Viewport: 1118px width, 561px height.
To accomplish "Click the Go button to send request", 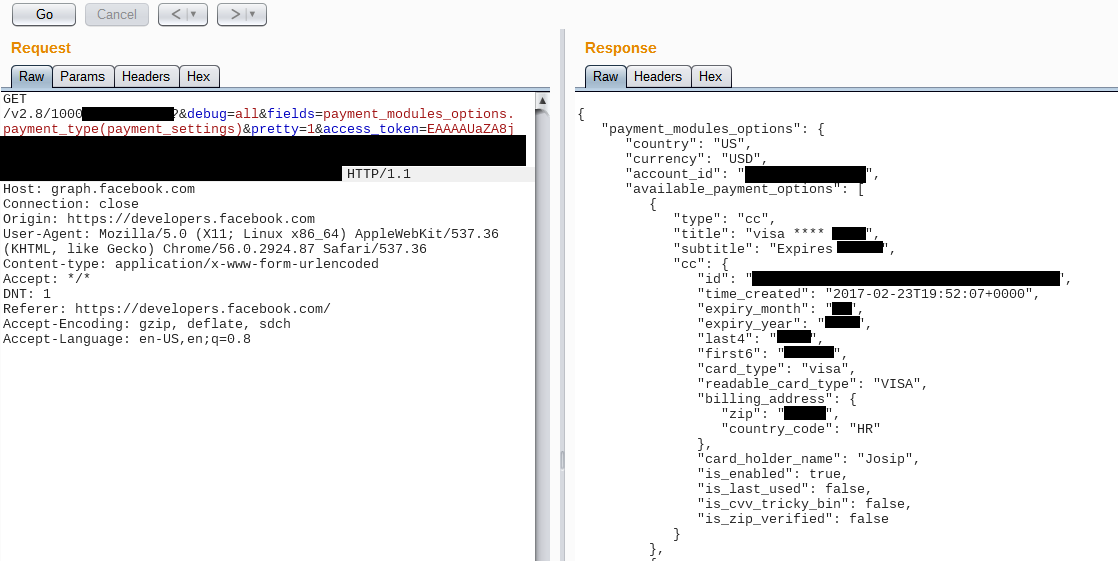I will [44, 14].
